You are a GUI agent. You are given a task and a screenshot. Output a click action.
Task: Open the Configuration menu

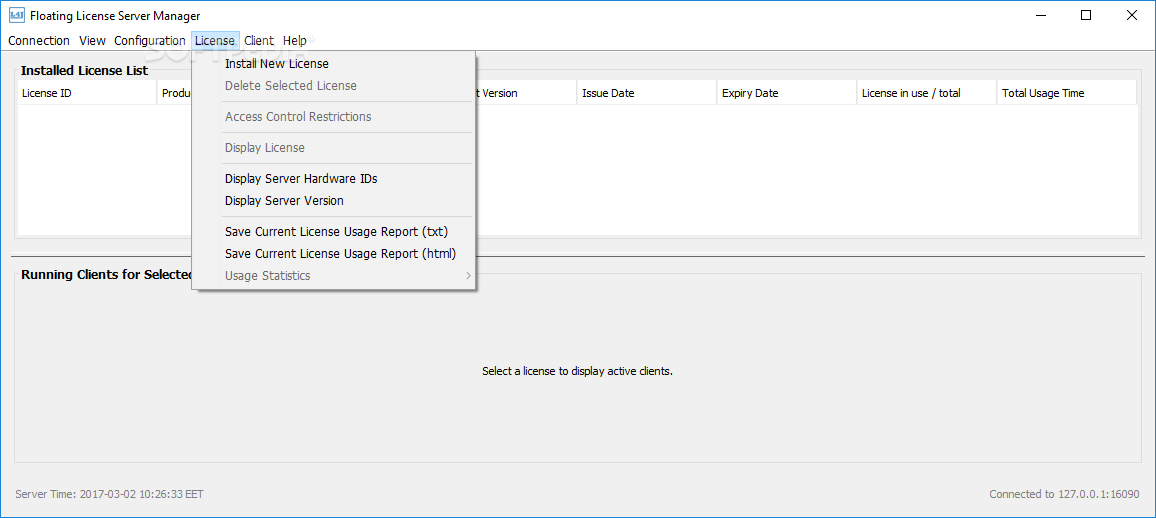tap(149, 41)
